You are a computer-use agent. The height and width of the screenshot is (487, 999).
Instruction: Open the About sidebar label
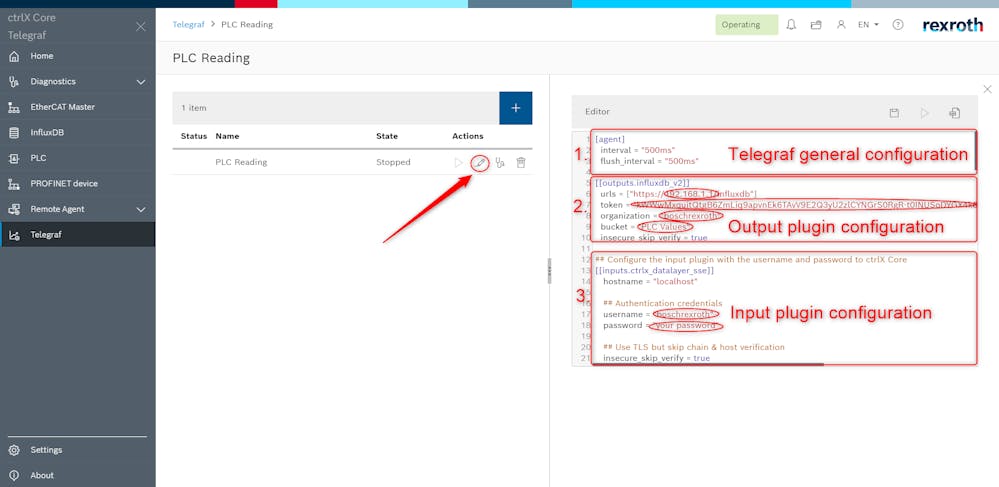pyautogui.click(x=42, y=476)
